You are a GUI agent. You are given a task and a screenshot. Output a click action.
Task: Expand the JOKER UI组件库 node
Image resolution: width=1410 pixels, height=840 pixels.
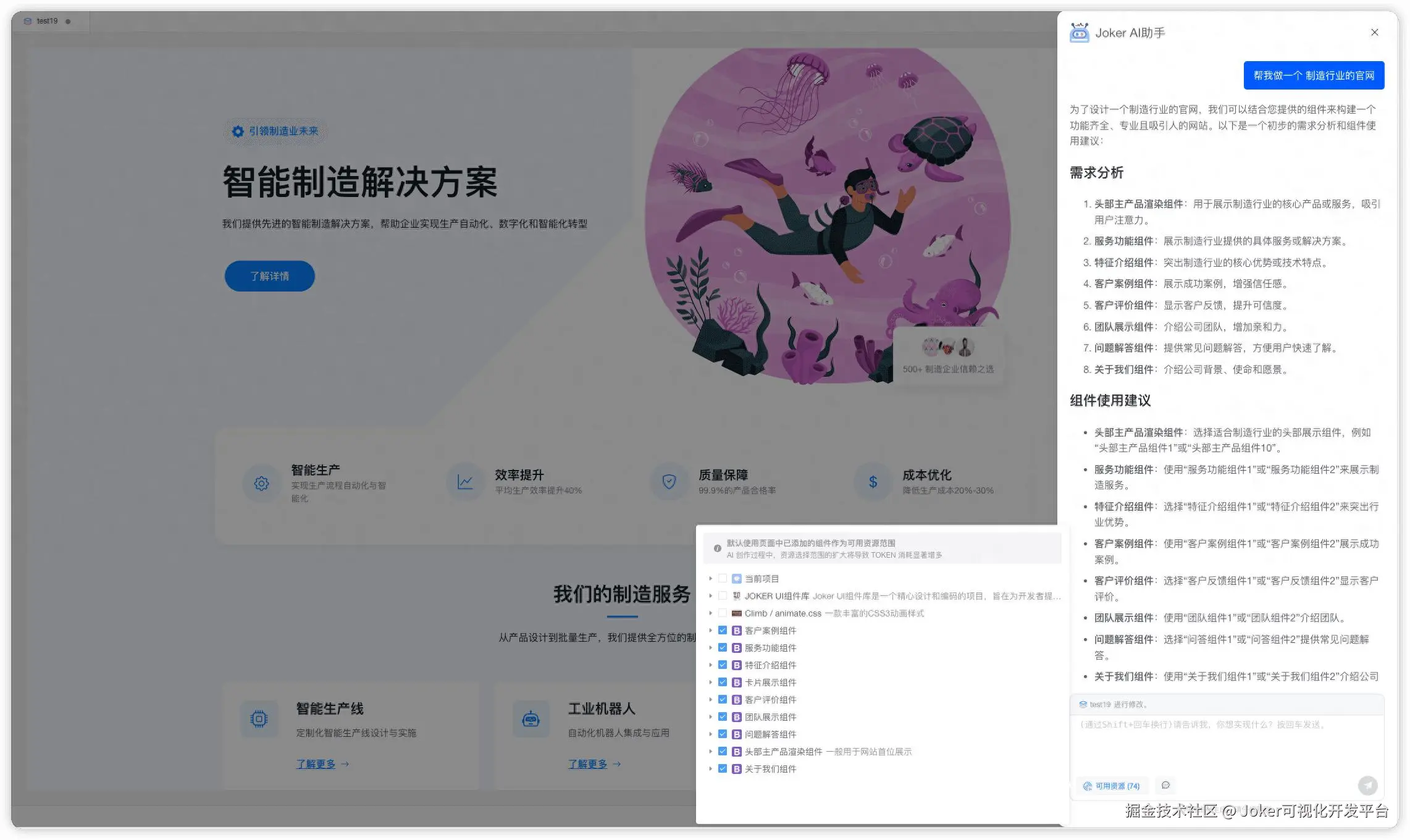[x=711, y=595]
